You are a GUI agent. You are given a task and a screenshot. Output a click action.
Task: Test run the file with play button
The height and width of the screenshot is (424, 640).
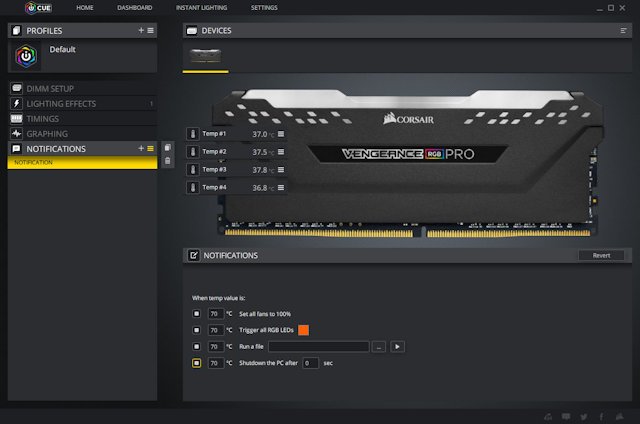coord(397,347)
